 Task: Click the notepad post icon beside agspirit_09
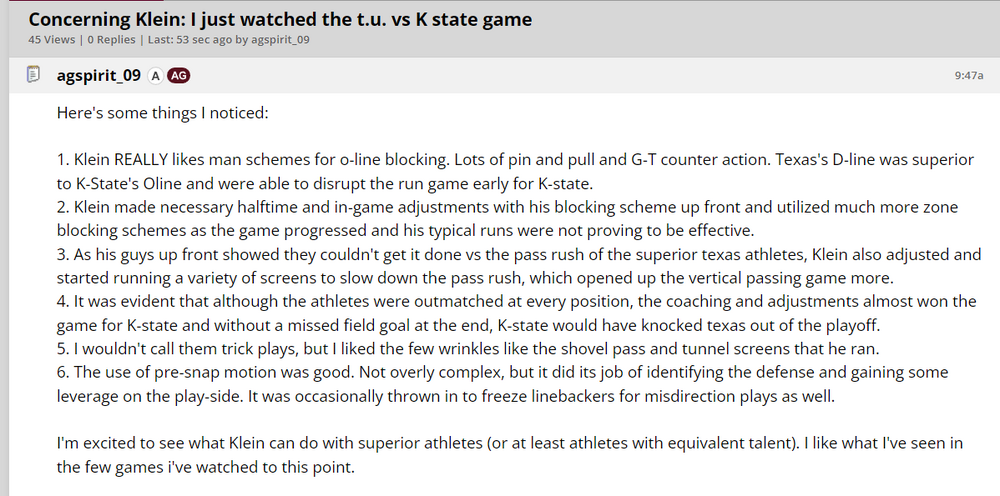coord(33,74)
